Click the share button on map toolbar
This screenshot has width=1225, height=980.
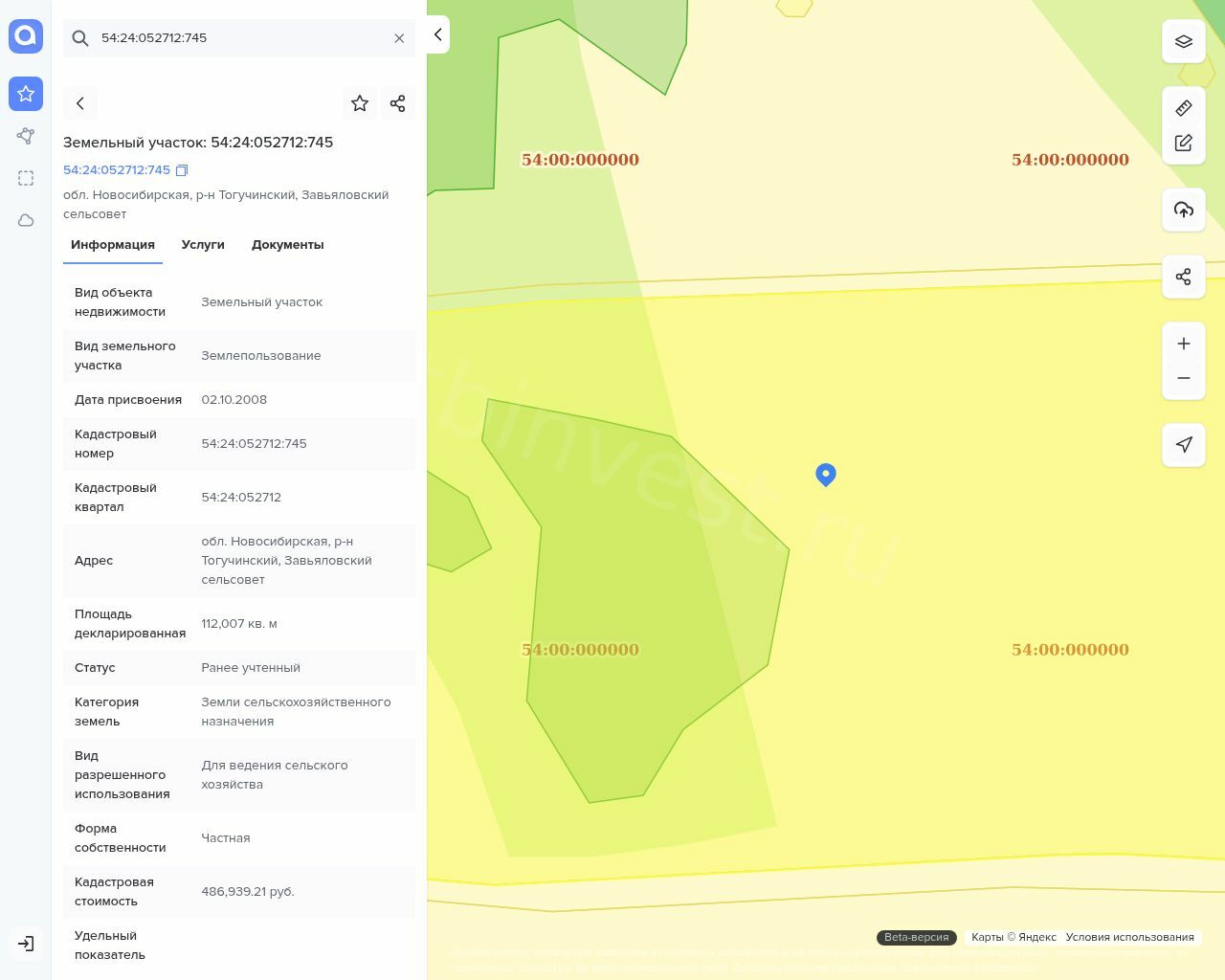1183,277
